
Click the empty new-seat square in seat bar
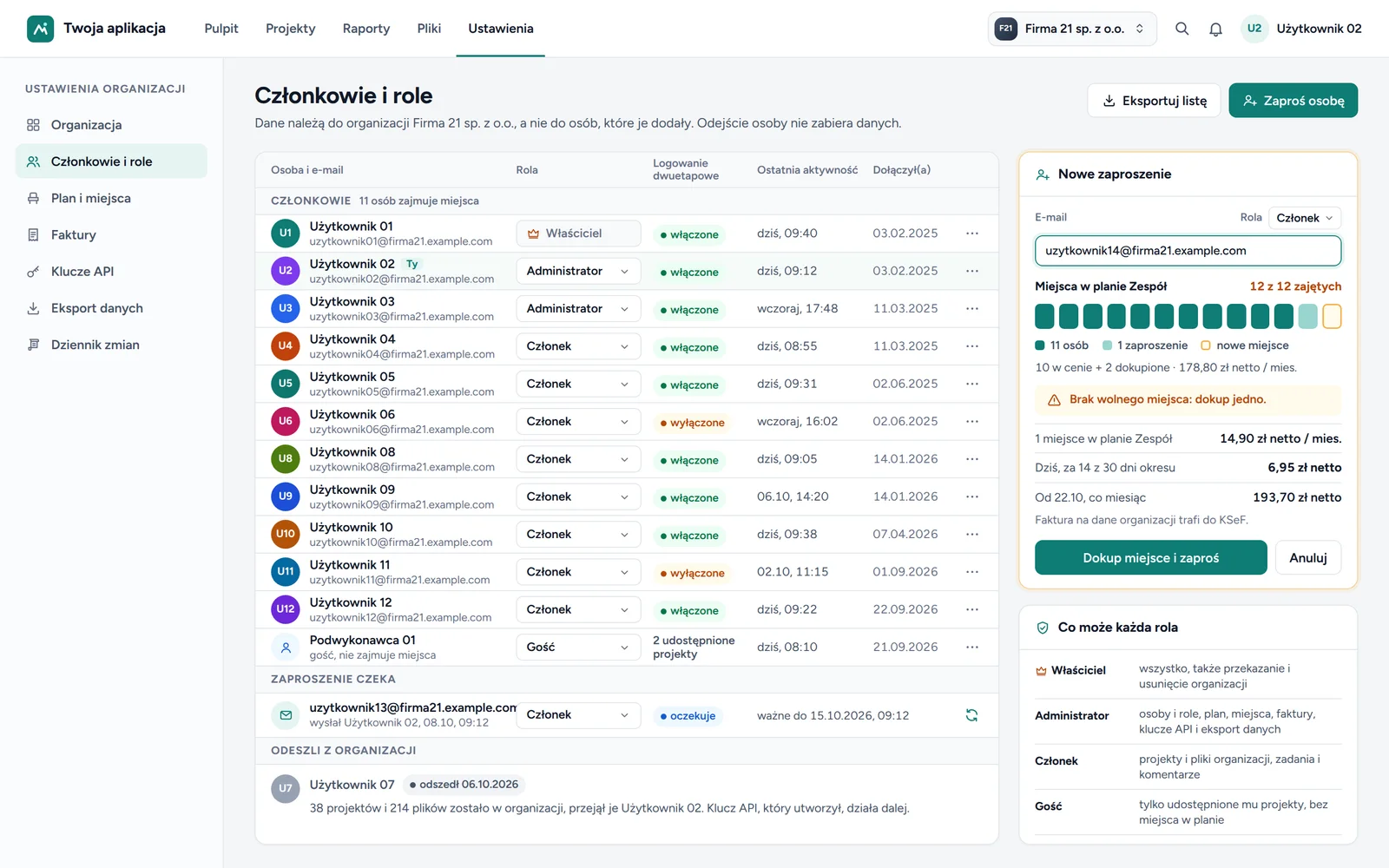pos(1332,316)
